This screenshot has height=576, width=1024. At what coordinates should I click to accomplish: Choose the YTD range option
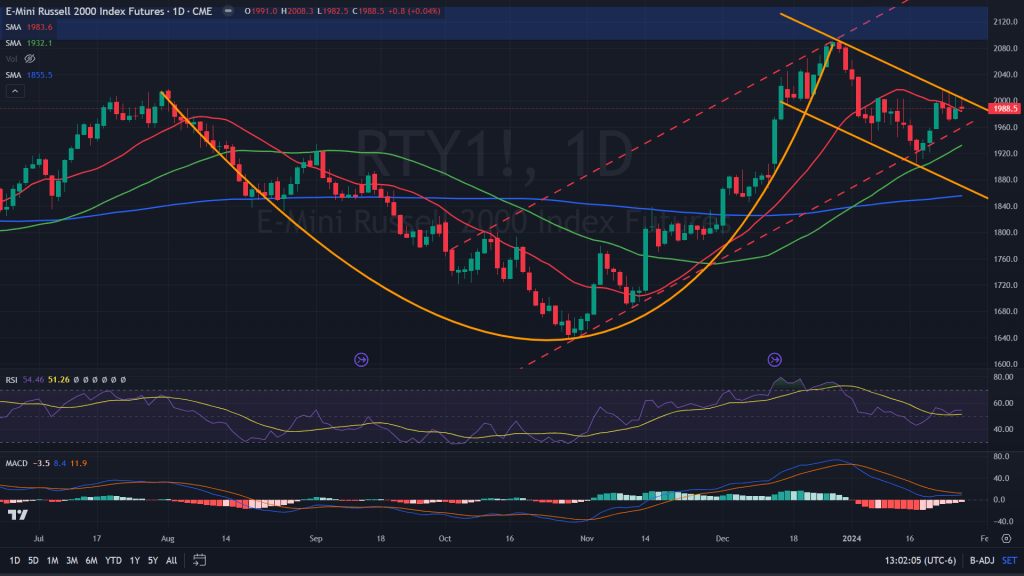click(113, 560)
